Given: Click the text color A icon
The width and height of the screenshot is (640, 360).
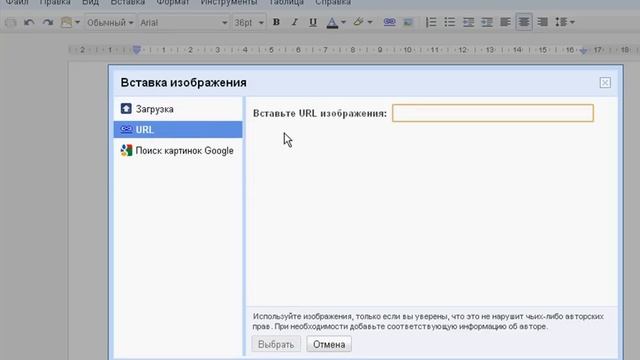Looking at the screenshot, I should pos(332,22).
